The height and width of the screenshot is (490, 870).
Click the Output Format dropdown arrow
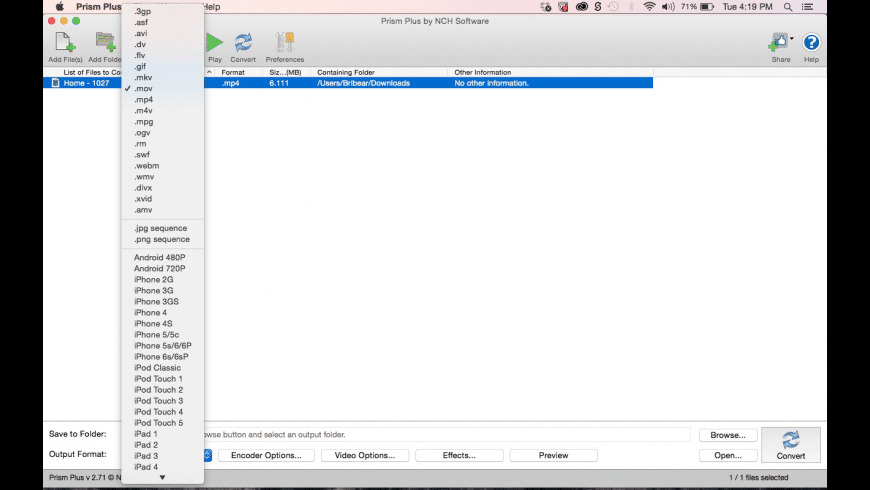pyautogui.click(x=208, y=455)
